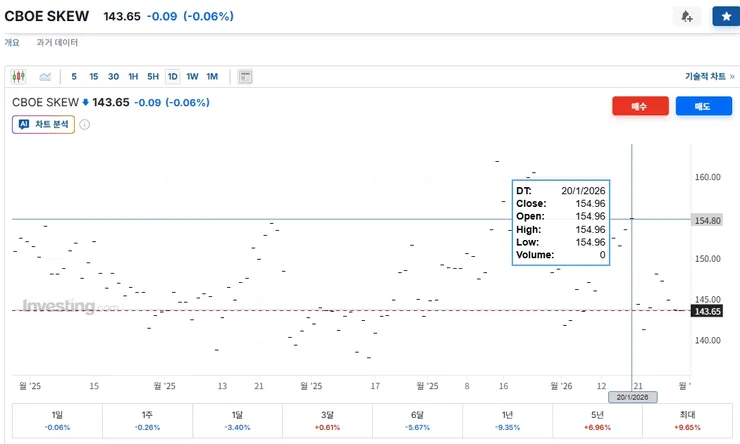This screenshot has height=444, width=740.
Task: Select the 1년 range showing -9.35%
Action: (x=507, y=421)
